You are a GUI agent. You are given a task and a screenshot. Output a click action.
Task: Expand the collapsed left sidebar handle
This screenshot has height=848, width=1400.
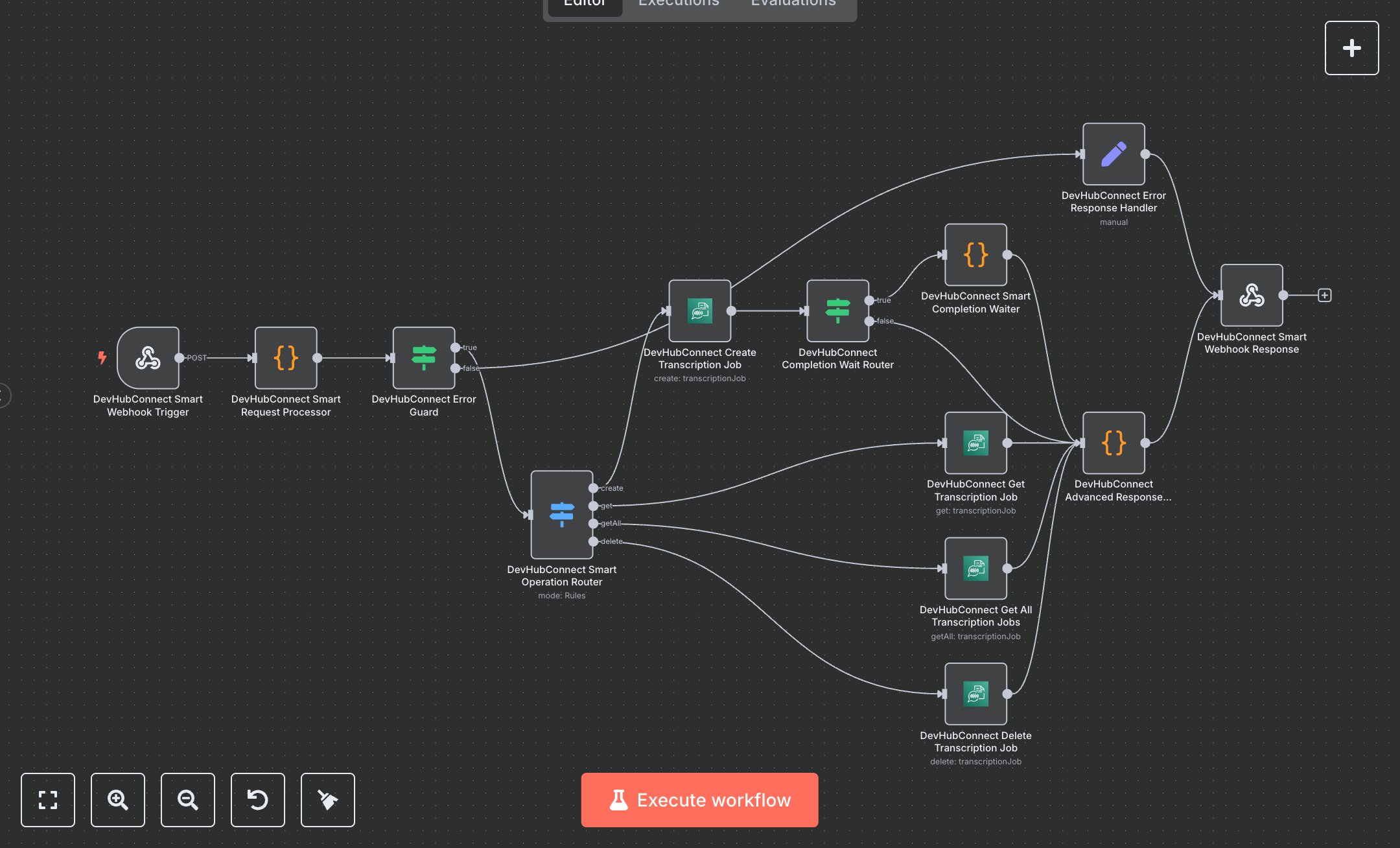coord(4,395)
